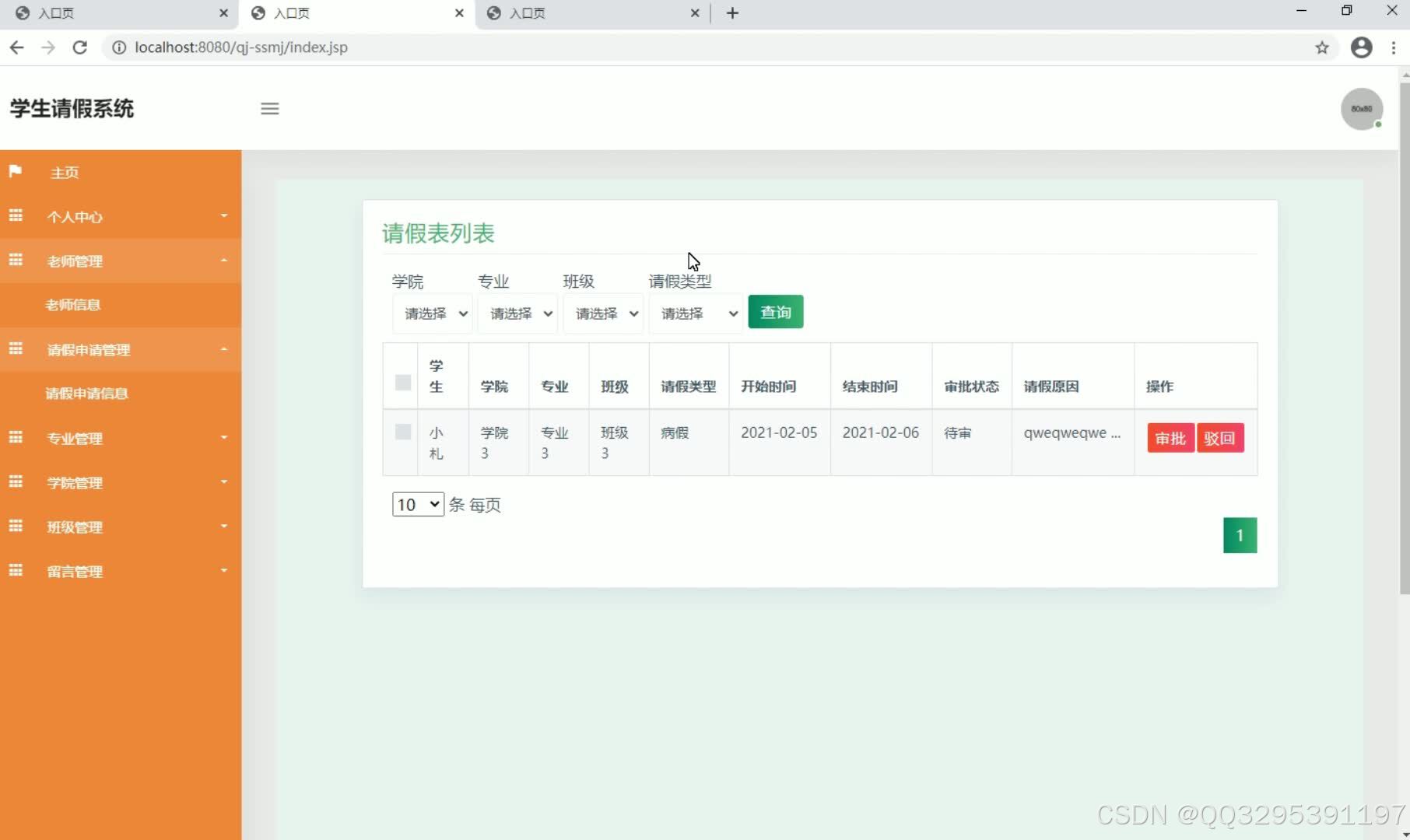Bookmark this page with star icon
Image resolution: width=1410 pixels, height=840 pixels.
tap(1322, 47)
